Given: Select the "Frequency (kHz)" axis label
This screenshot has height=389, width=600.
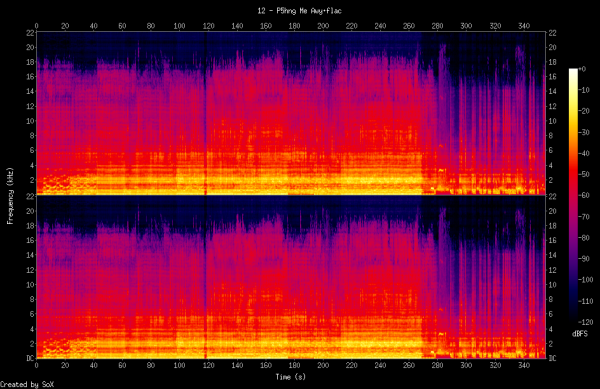Looking at the screenshot, I should [x=10, y=195].
